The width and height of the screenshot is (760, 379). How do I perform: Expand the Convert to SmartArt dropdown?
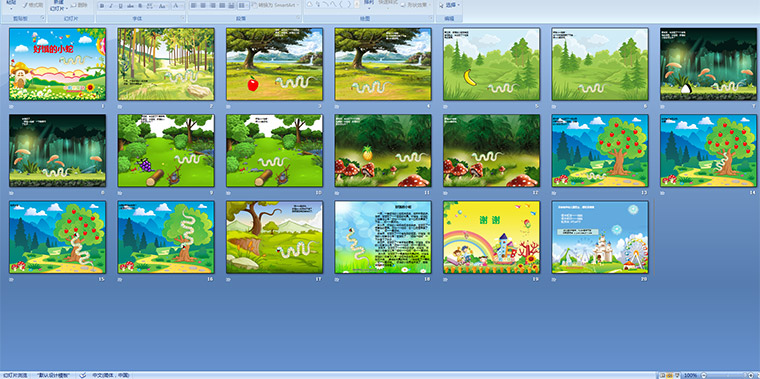275,5
